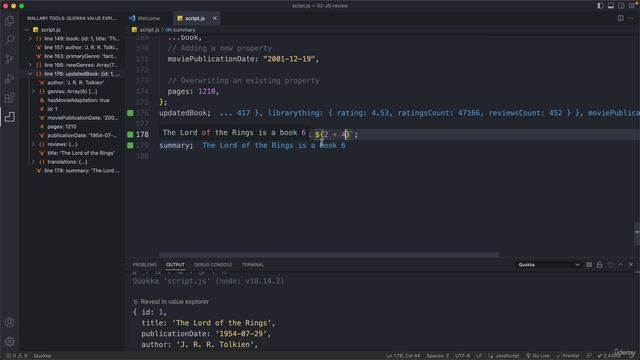
Task: Select hasMovieAdaptation: true row
Action: coord(72,100)
